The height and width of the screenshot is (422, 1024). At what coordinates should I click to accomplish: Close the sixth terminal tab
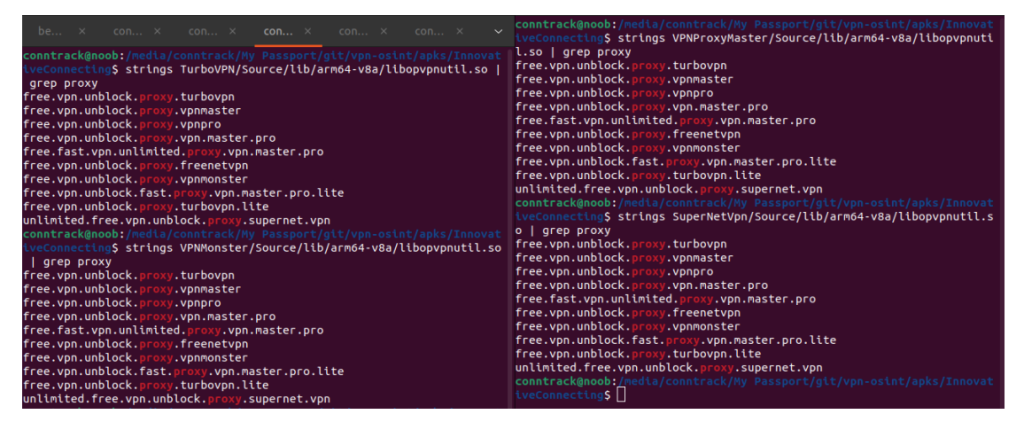pyautogui.click(x=460, y=31)
